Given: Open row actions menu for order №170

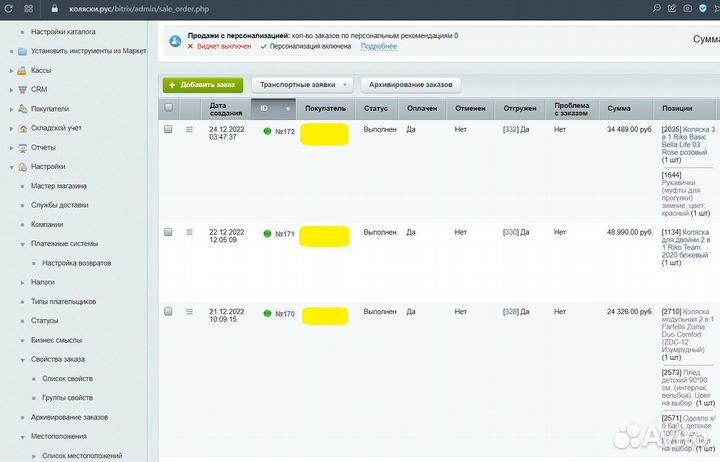Looking at the screenshot, I should coord(189,312).
